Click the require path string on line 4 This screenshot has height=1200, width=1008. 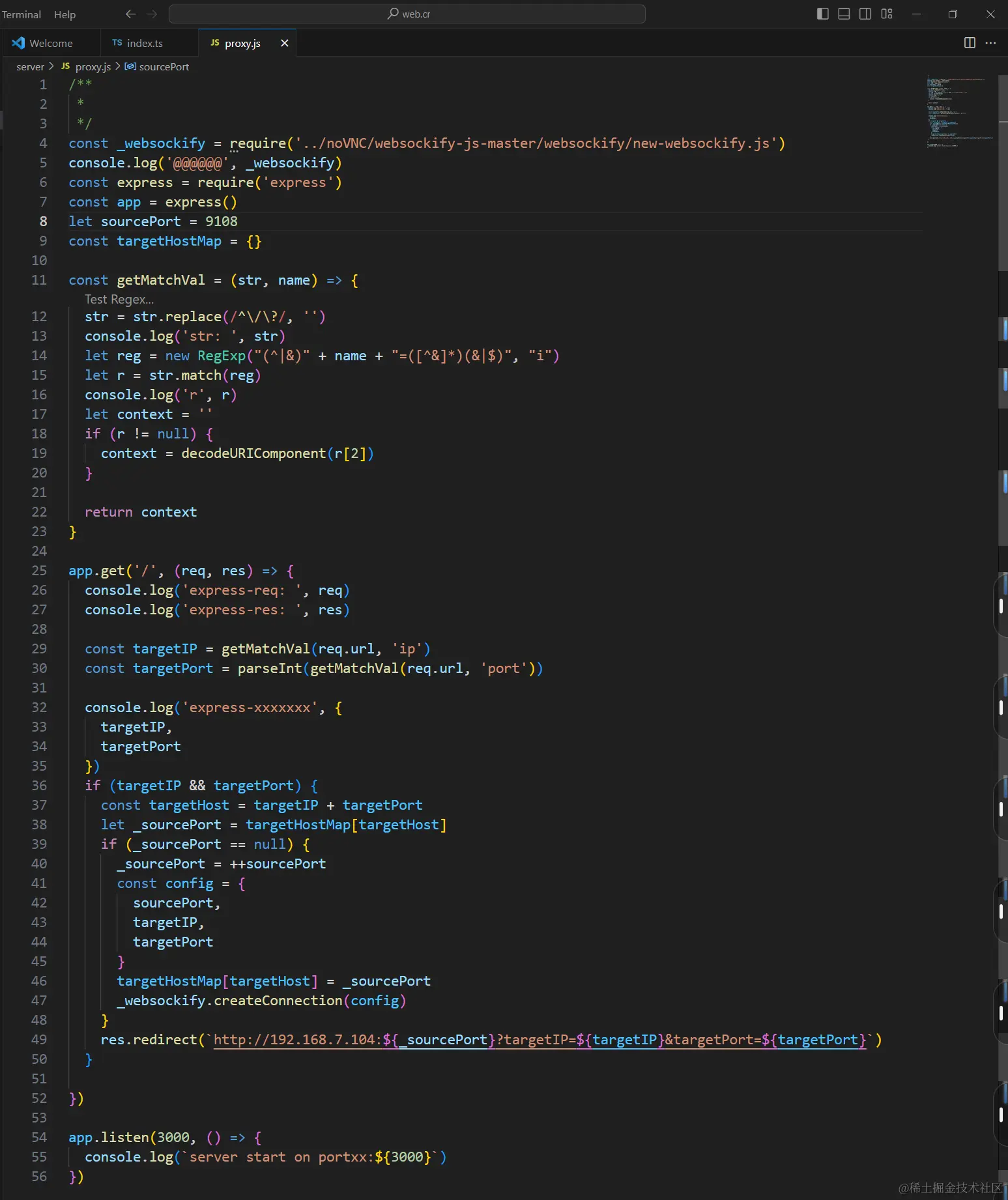[536, 143]
